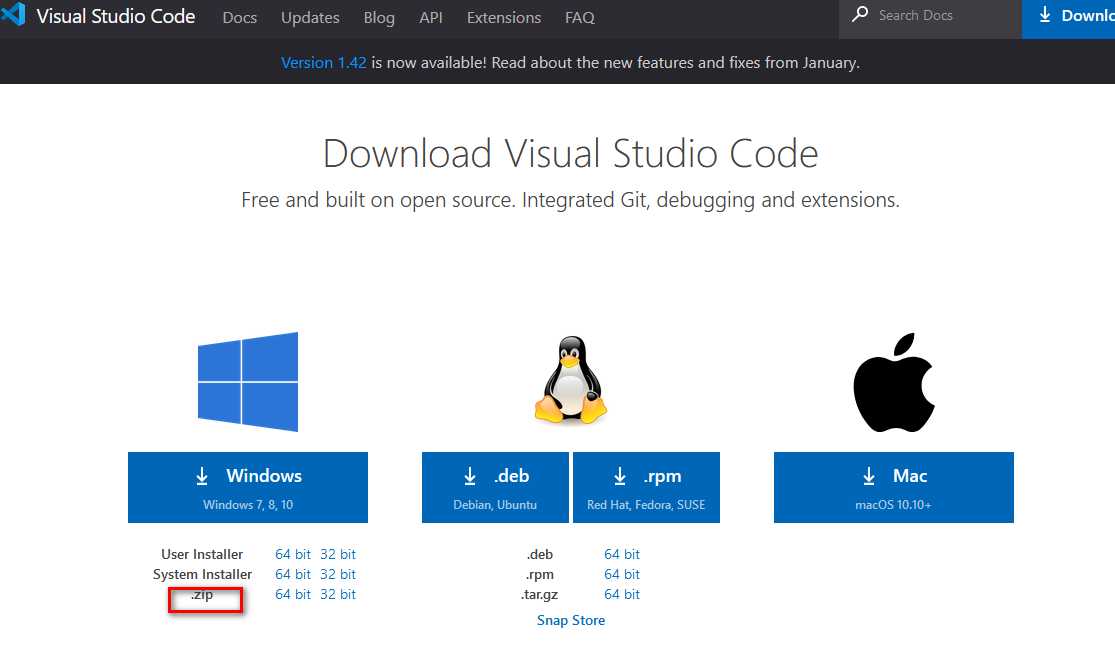Click the Apple logo image

click(894, 382)
